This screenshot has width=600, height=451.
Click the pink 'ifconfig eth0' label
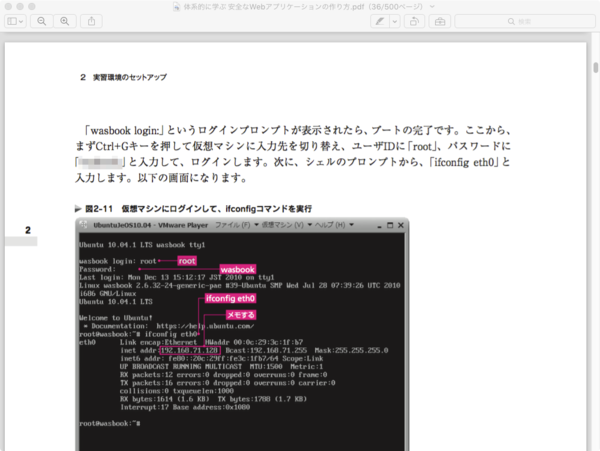click(x=230, y=298)
